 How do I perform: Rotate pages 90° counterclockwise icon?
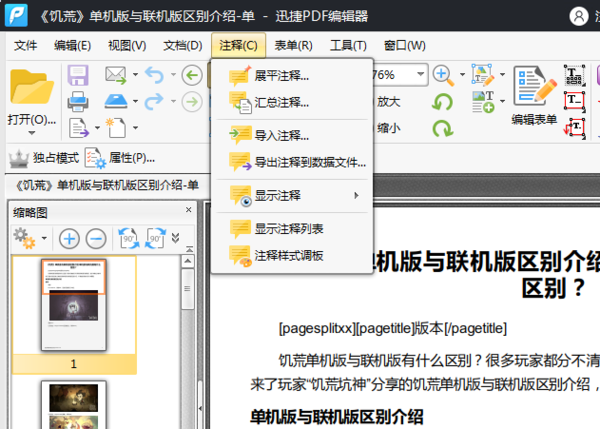pos(129,238)
